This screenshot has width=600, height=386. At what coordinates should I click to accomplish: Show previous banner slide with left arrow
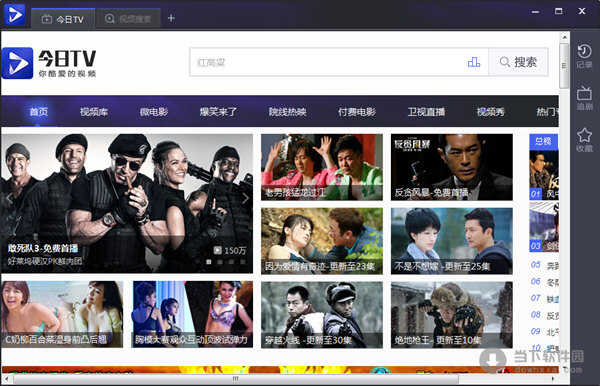click(9, 198)
